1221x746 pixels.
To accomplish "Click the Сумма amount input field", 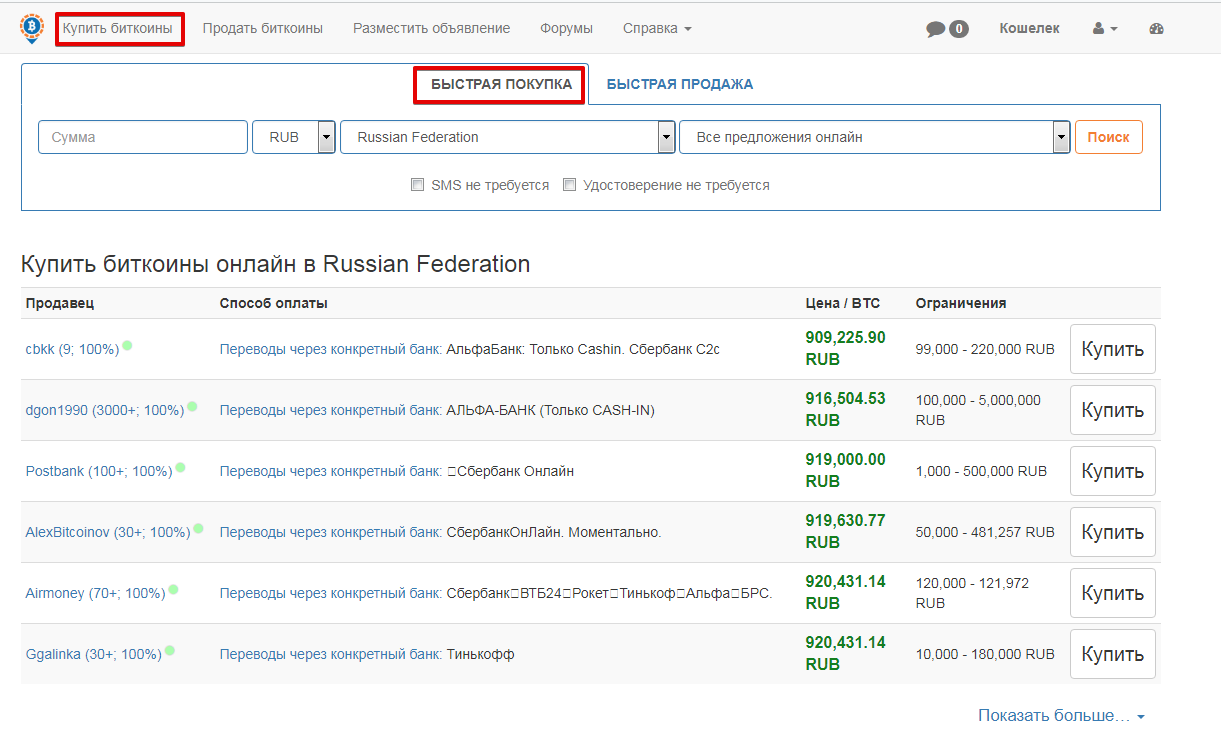I will 143,137.
